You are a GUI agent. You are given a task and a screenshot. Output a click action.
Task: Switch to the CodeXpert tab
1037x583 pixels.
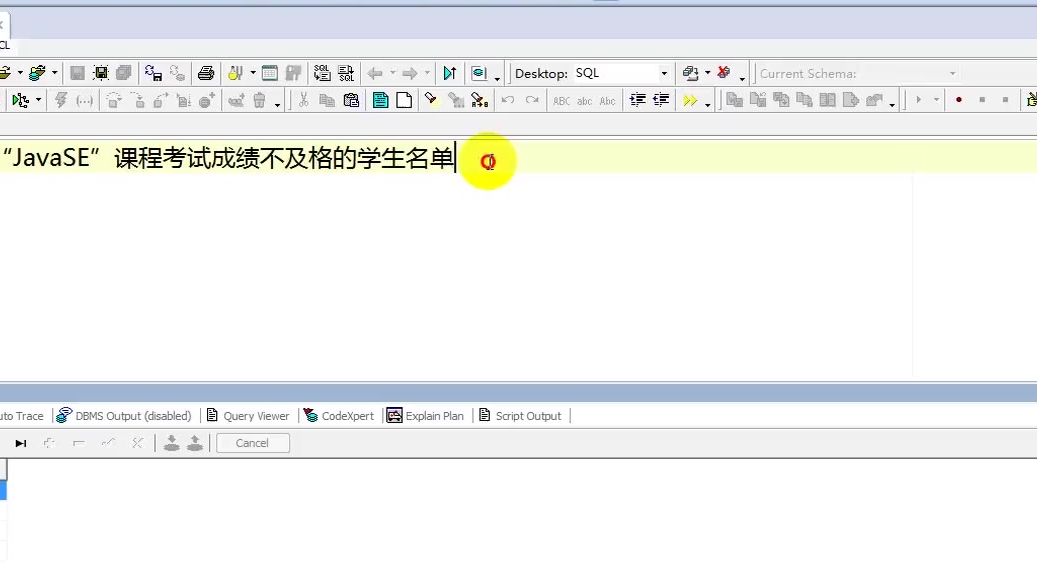(339, 416)
